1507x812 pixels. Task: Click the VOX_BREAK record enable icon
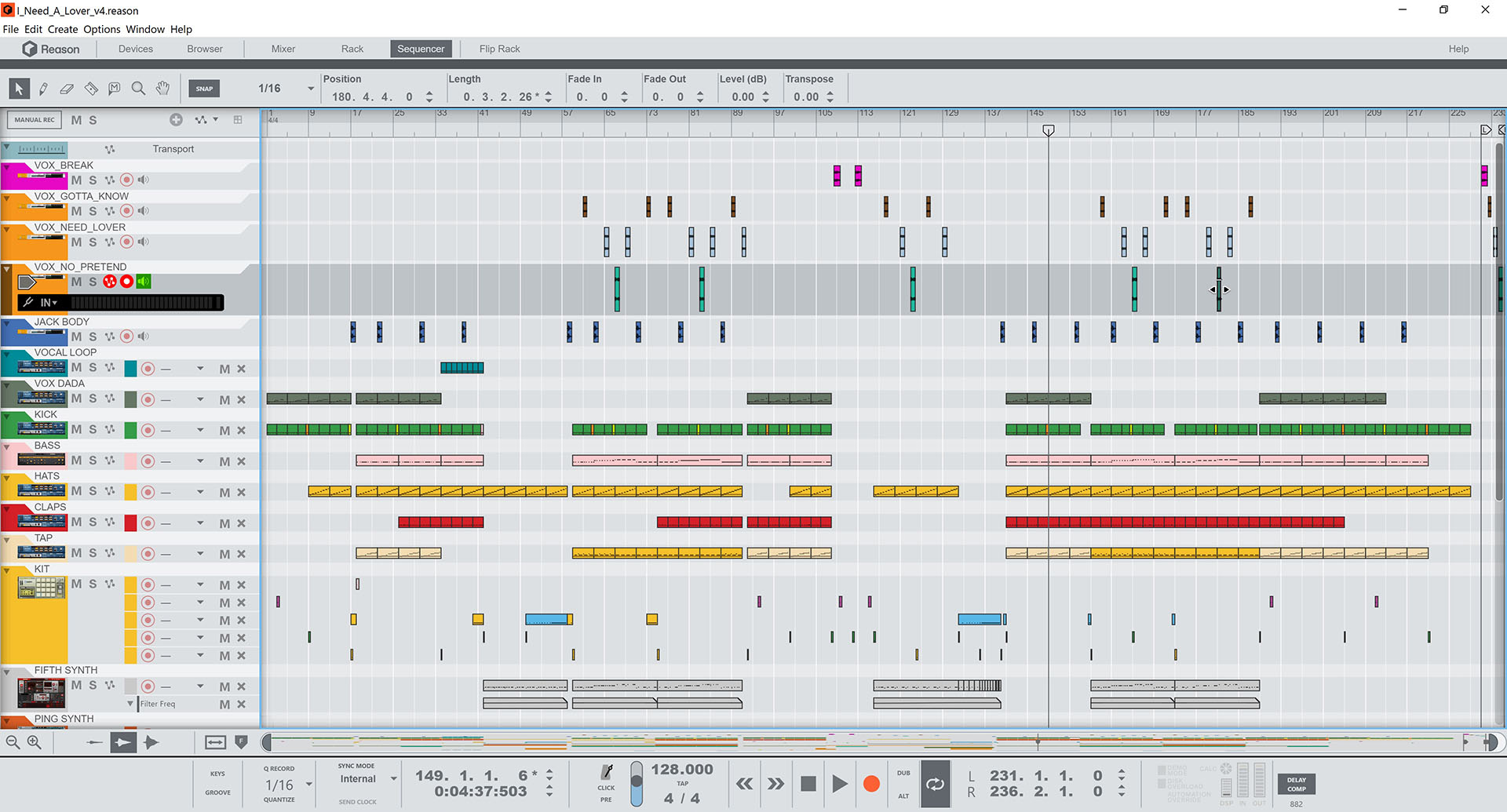pyautogui.click(x=126, y=180)
